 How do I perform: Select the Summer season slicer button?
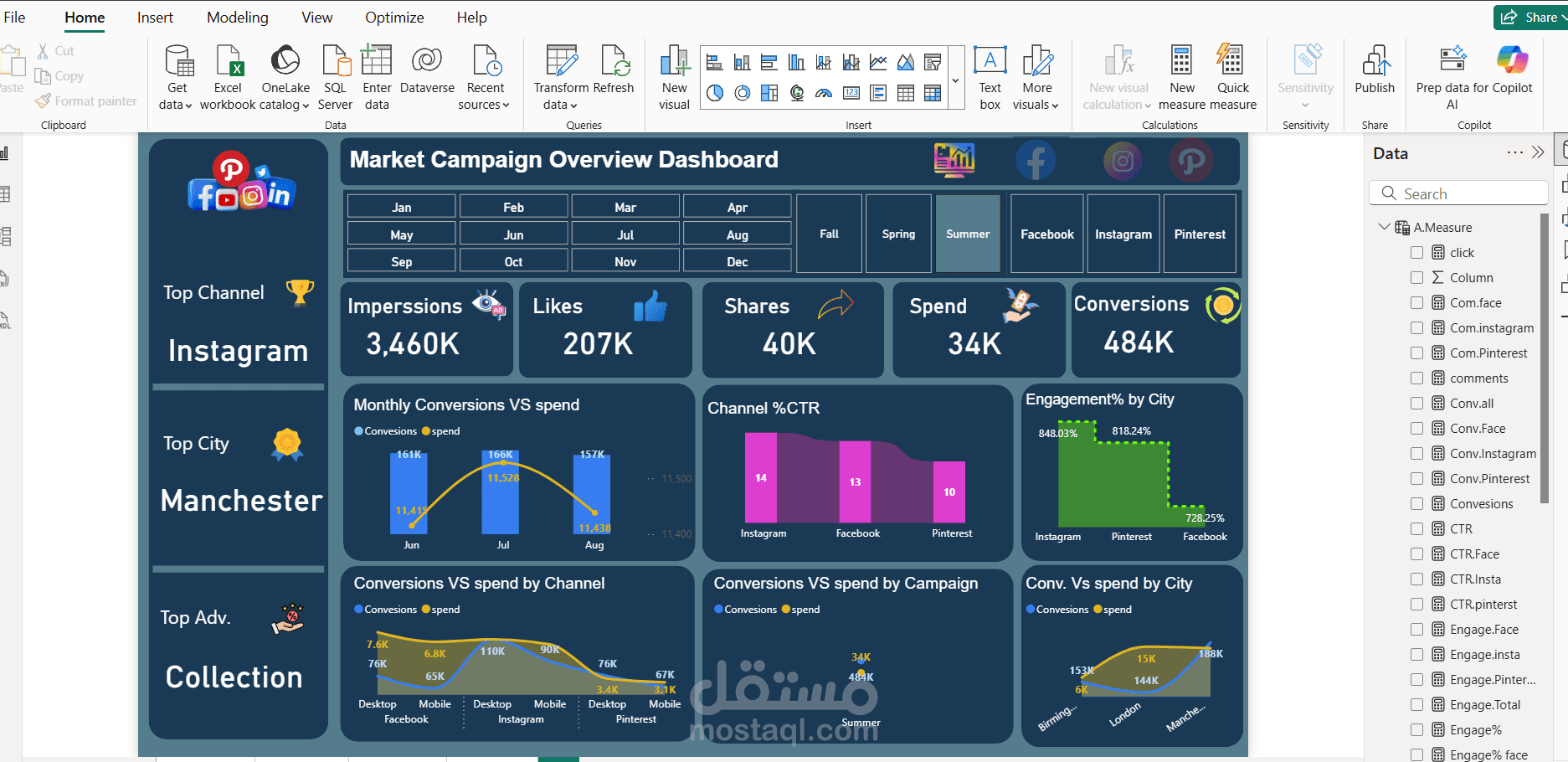968,234
